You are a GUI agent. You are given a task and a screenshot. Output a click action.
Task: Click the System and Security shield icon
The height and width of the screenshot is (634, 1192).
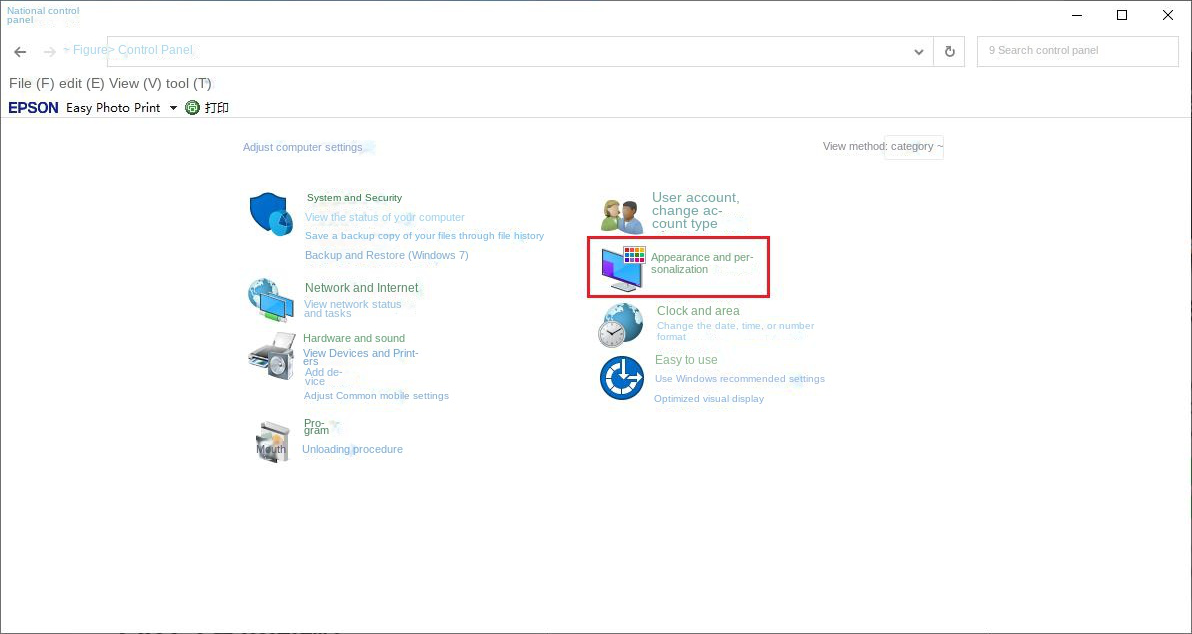click(270, 213)
